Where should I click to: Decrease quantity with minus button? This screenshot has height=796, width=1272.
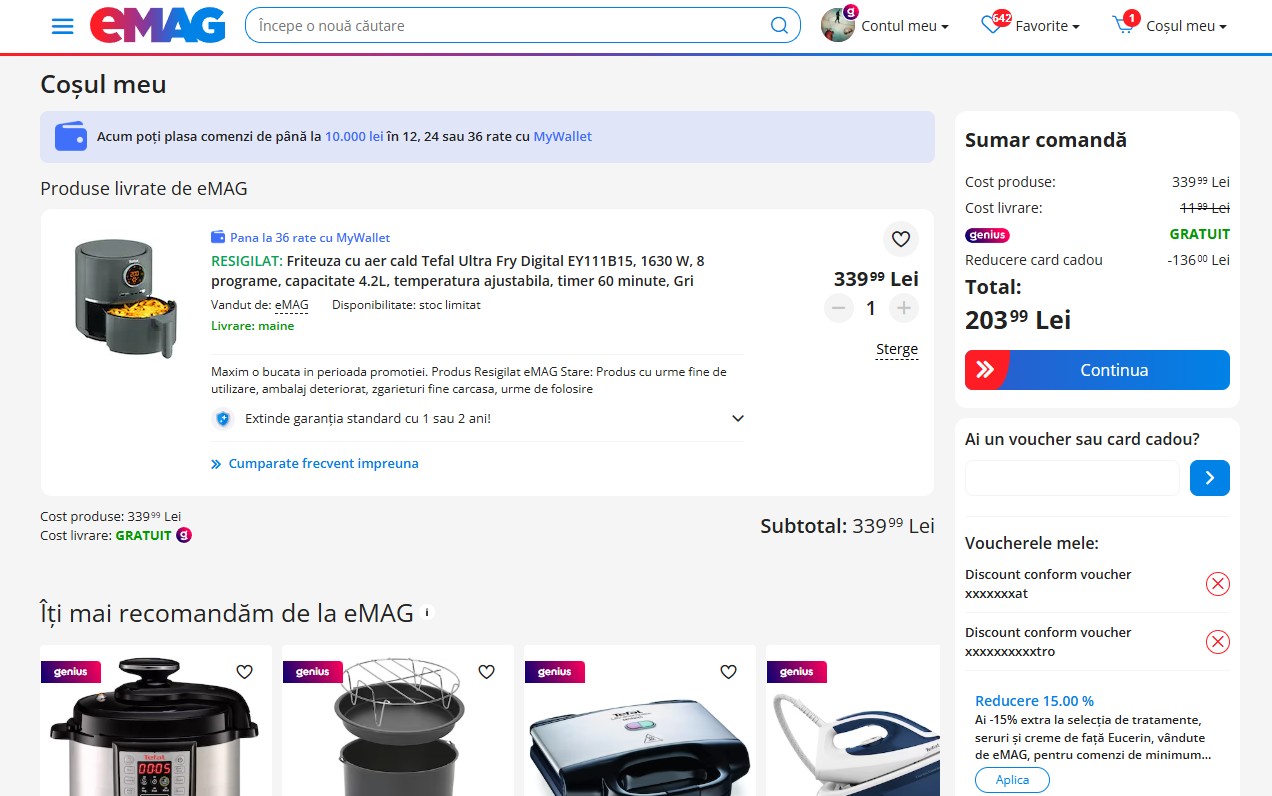click(x=839, y=309)
